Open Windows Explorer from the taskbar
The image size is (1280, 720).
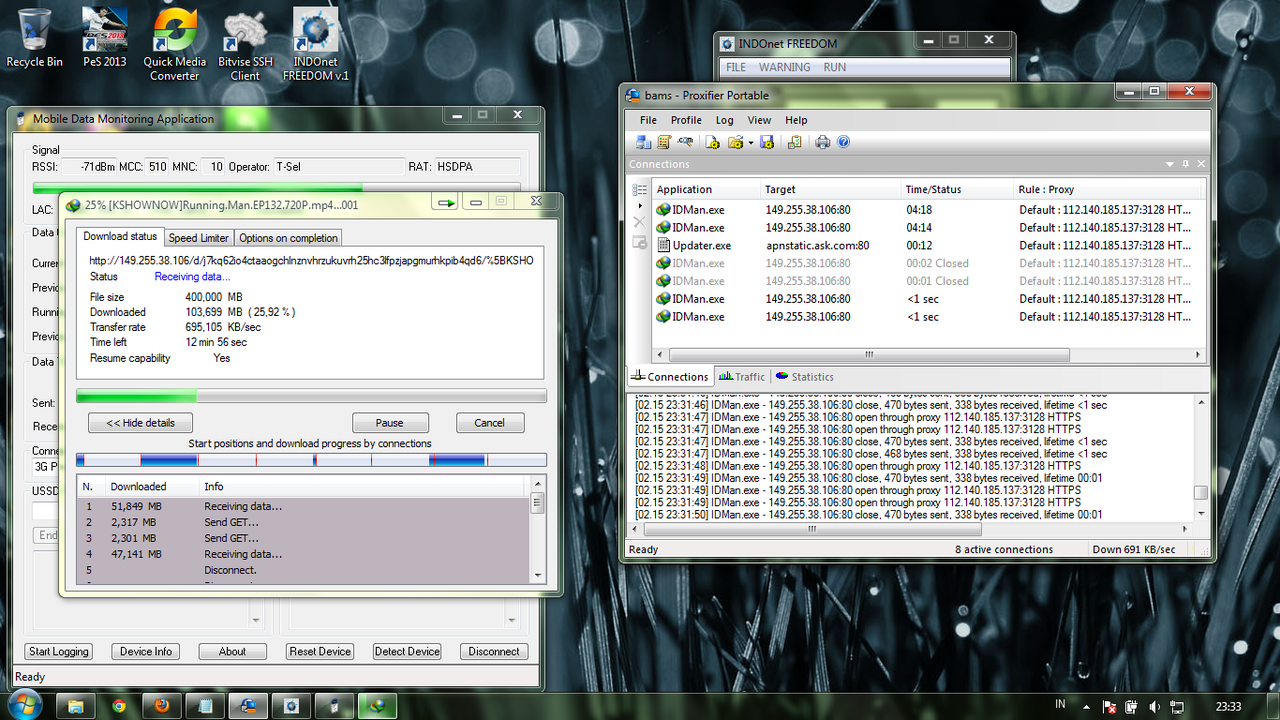75,706
